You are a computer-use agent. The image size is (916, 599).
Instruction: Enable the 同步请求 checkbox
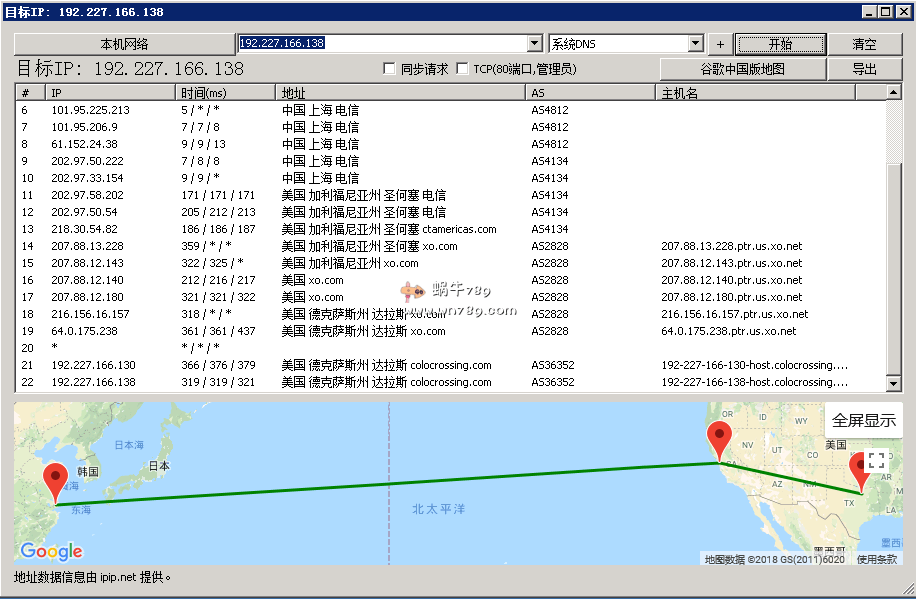[x=390, y=69]
